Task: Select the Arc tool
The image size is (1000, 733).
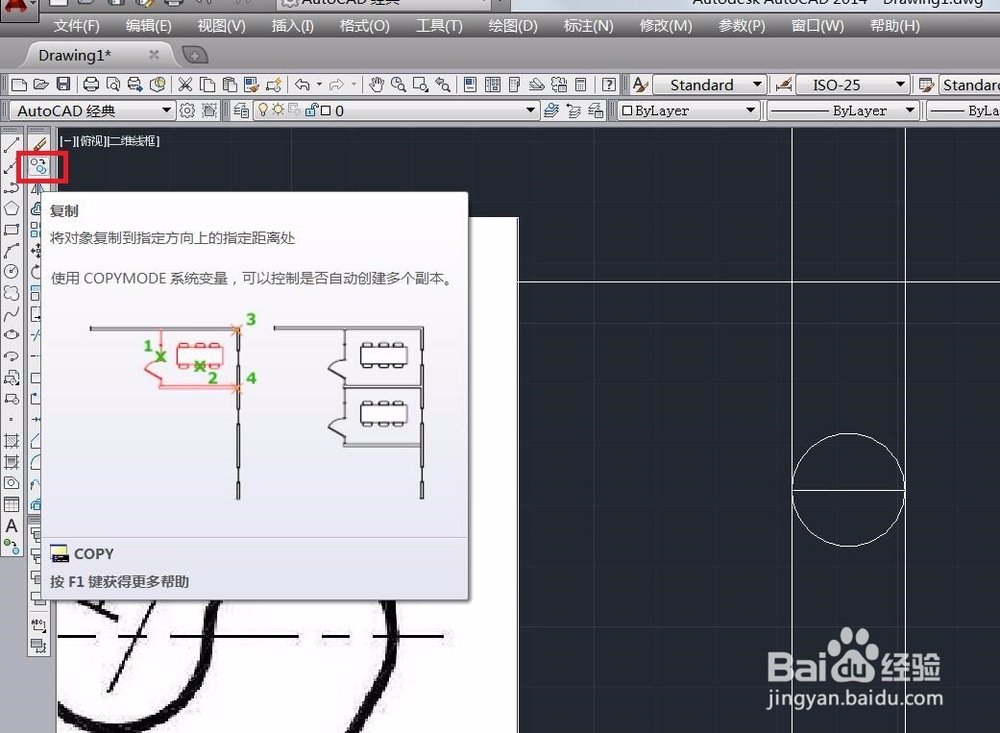Action: (x=11, y=251)
